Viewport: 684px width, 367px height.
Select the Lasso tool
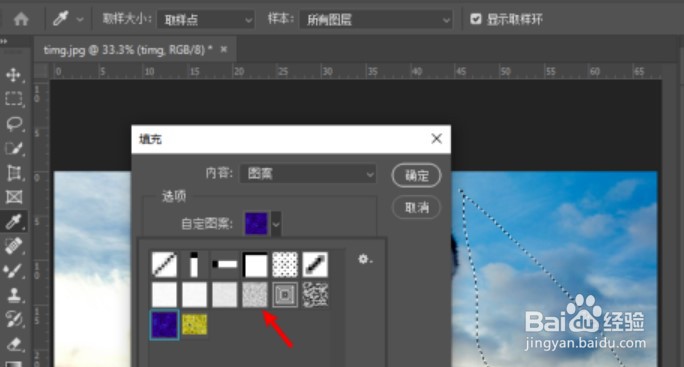click(14, 124)
